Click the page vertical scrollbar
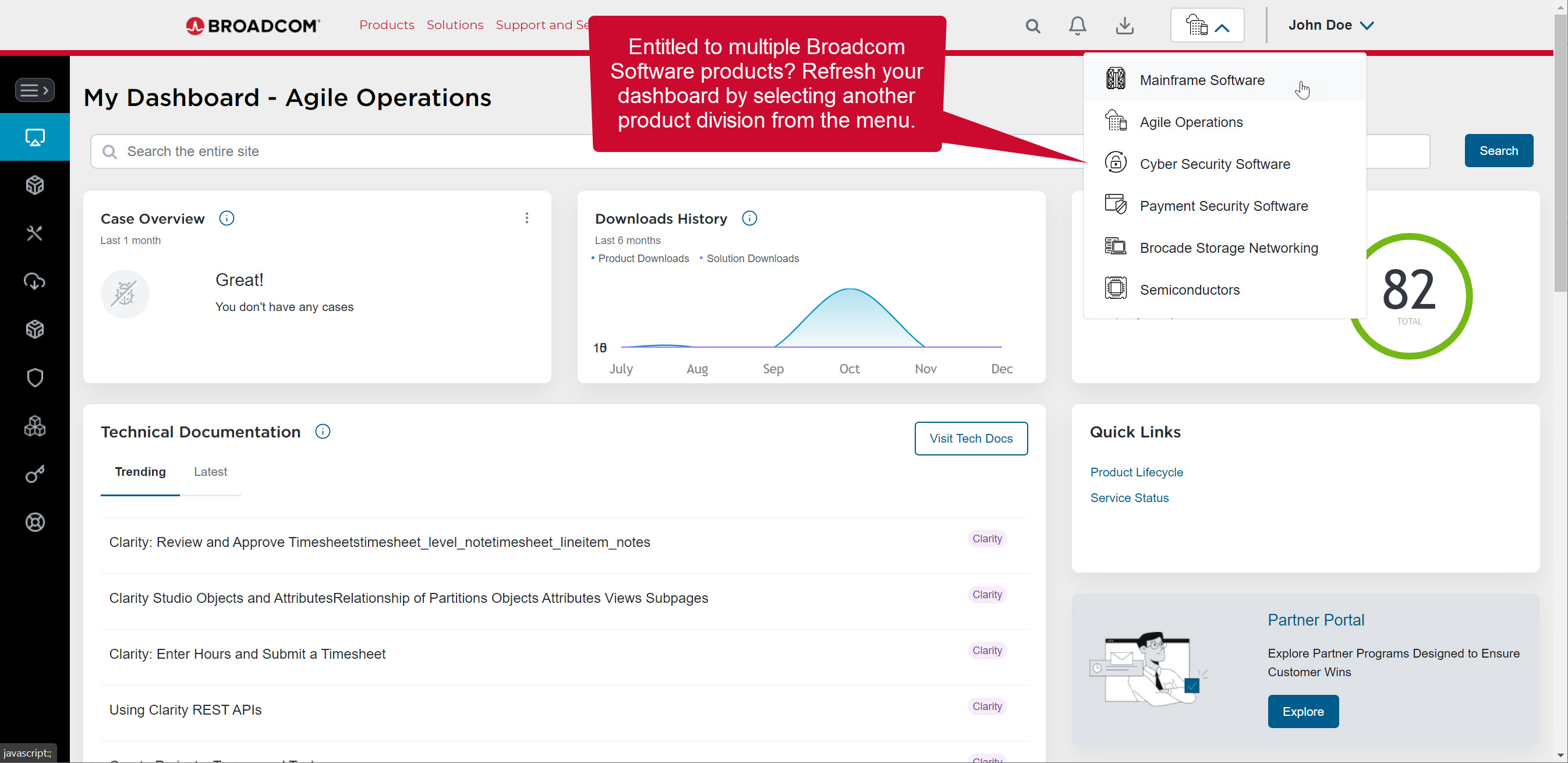1568x763 pixels. click(x=1560, y=152)
